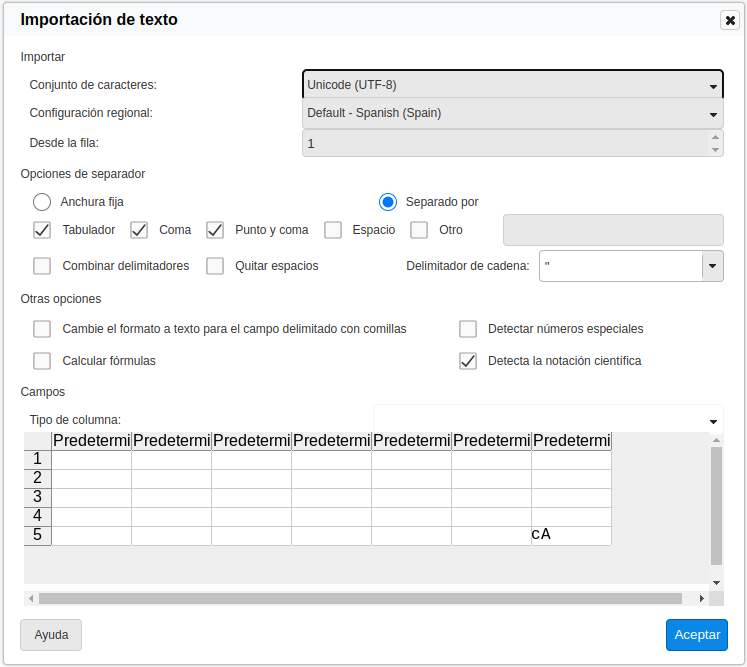Check the Calcular fórmulas option
This screenshot has width=747, height=667.
pyautogui.click(x=42, y=361)
